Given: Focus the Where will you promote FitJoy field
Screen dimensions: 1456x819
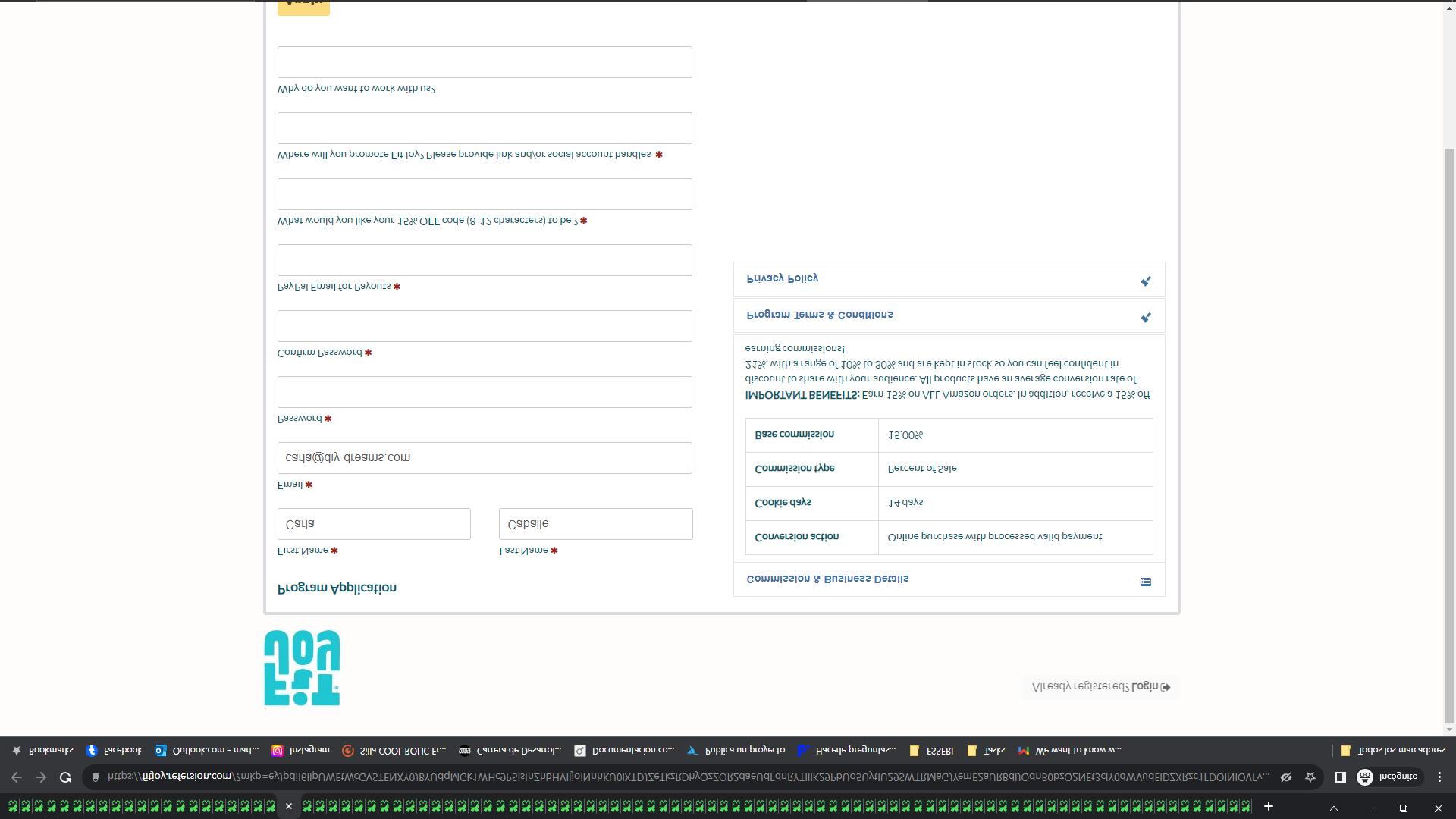Looking at the screenshot, I should (485, 128).
